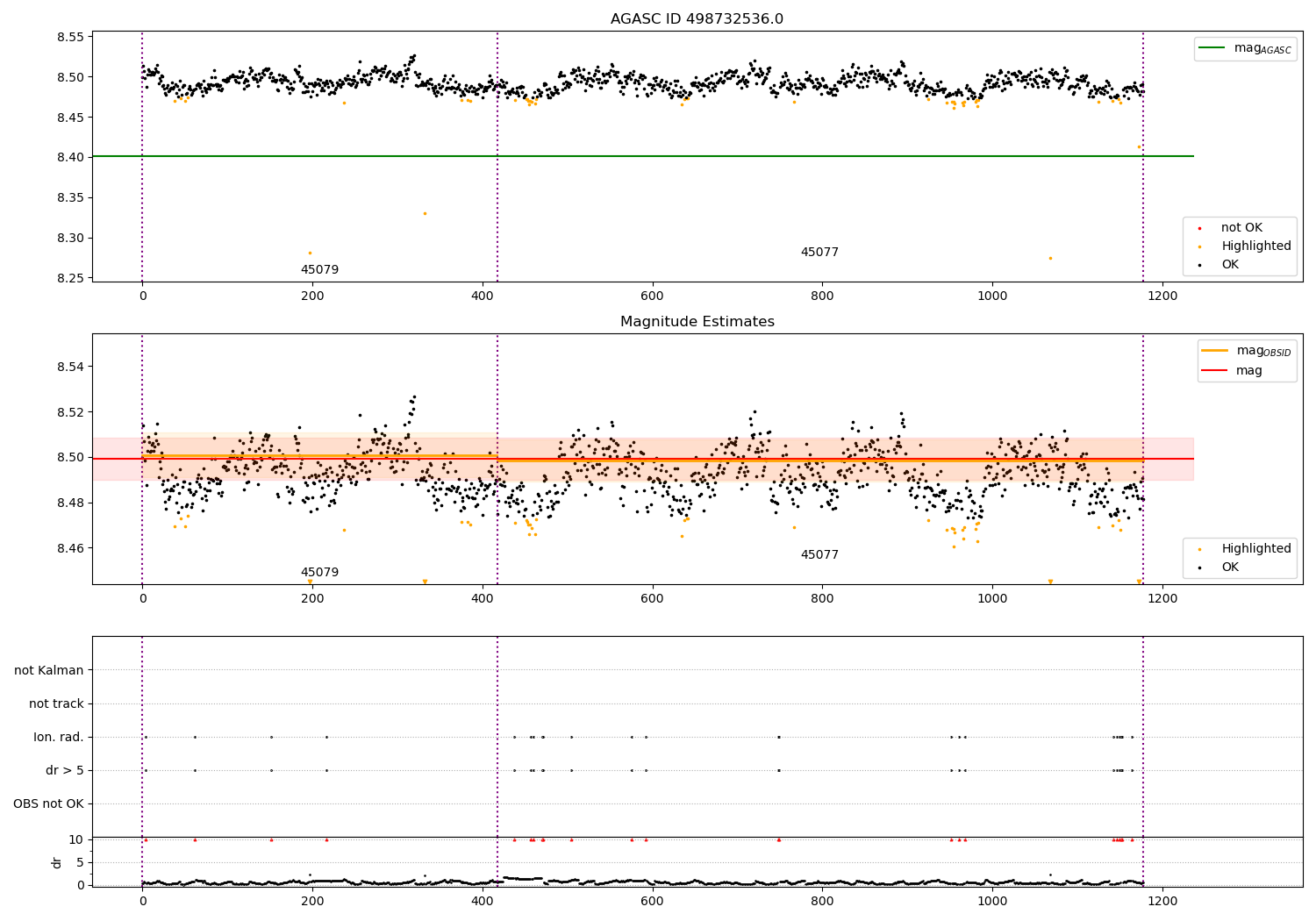Click the '8.54' y-axis tick in middle plot
The width and height of the screenshot is (1316, 921).
tap(70, 367)
